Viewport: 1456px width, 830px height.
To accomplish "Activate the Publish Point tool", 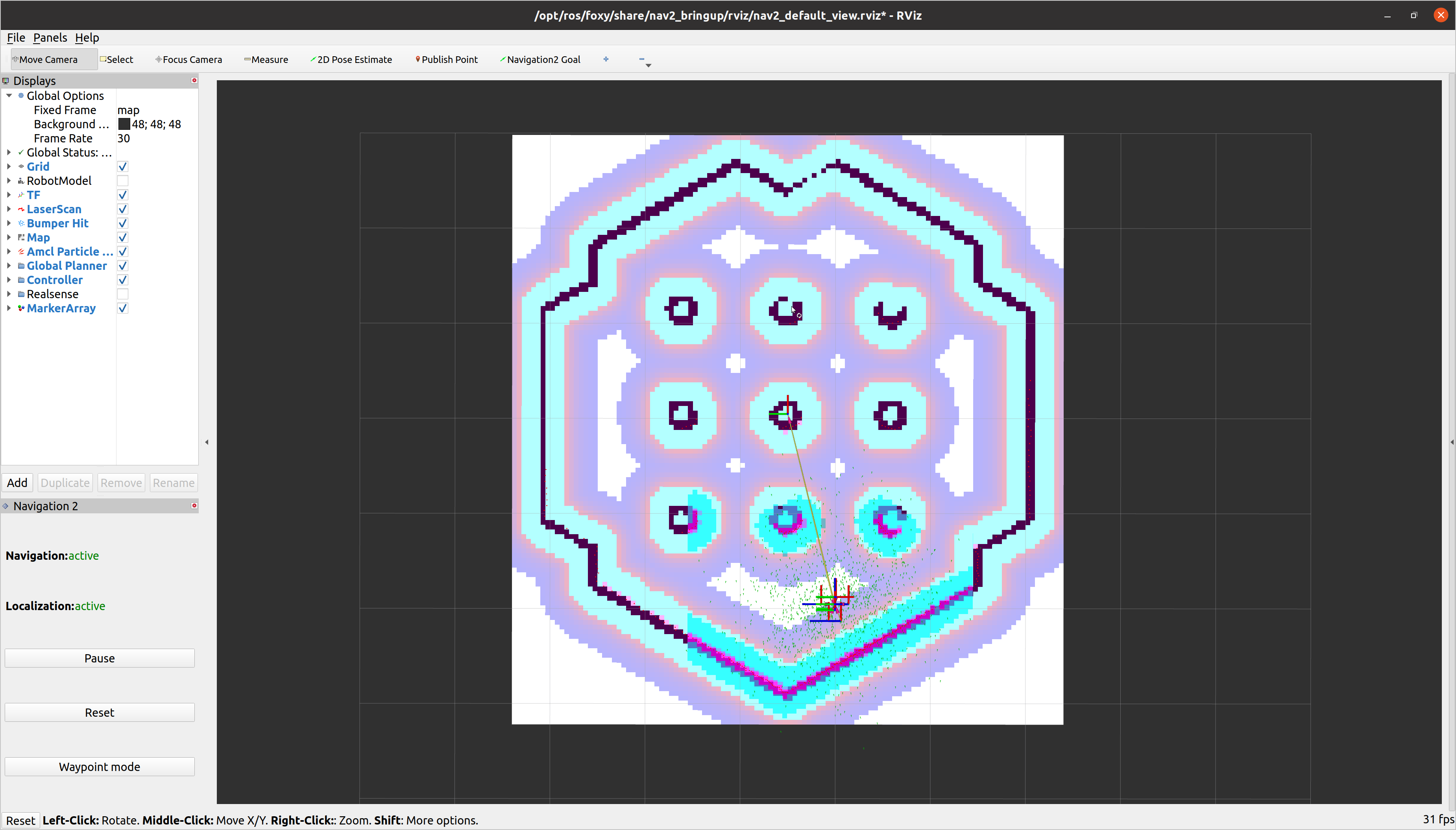I will (446, 59).
